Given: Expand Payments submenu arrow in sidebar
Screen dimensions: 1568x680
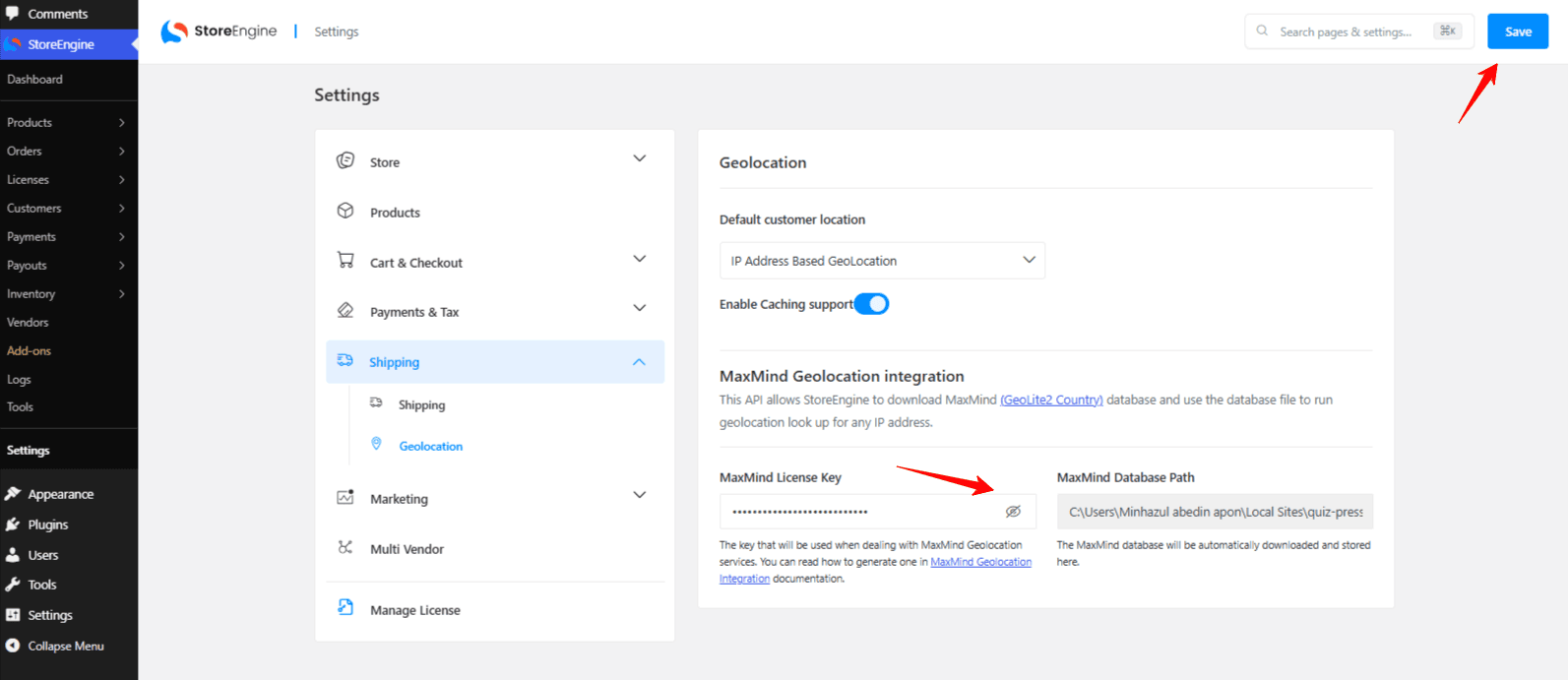Looking at the screenshot, I should click(x=122, y=236).
